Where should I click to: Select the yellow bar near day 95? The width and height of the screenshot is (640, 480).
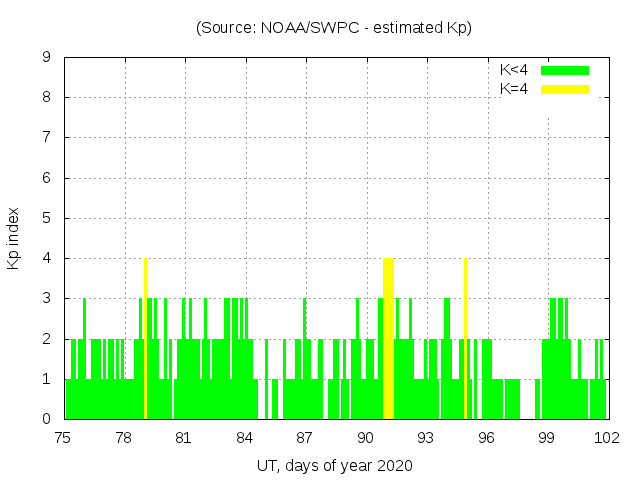466,338
